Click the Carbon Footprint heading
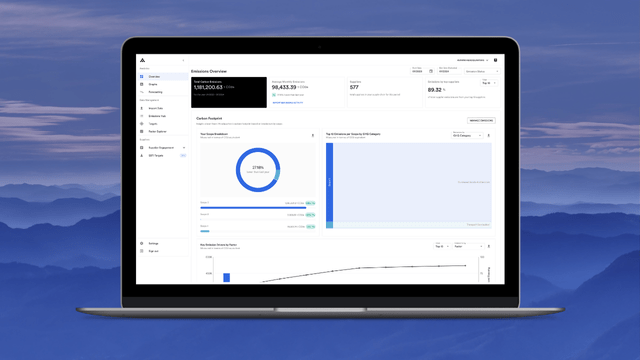This screenshot has height=360, width=640. click(209, 118)
